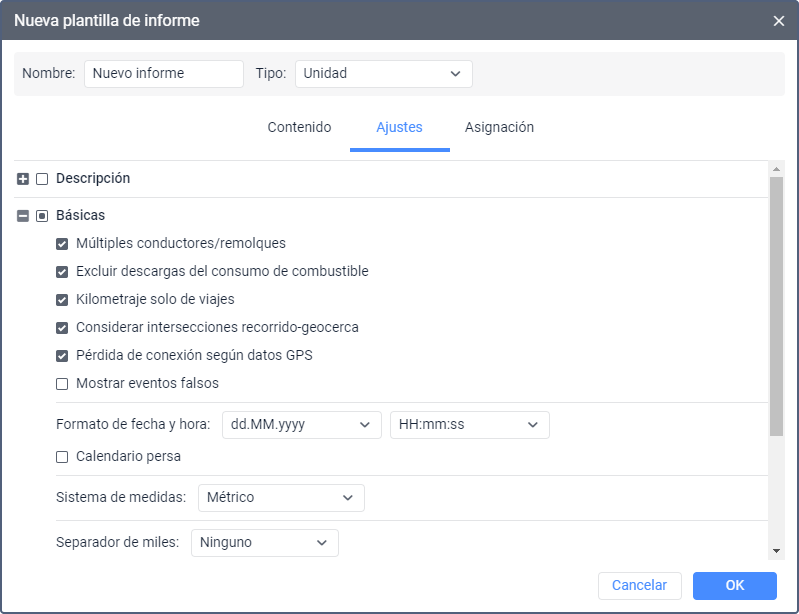The height and width of the screenshot is (614, 799).
Task: Enable Mostrar eventos falsos
Action: 62,384
